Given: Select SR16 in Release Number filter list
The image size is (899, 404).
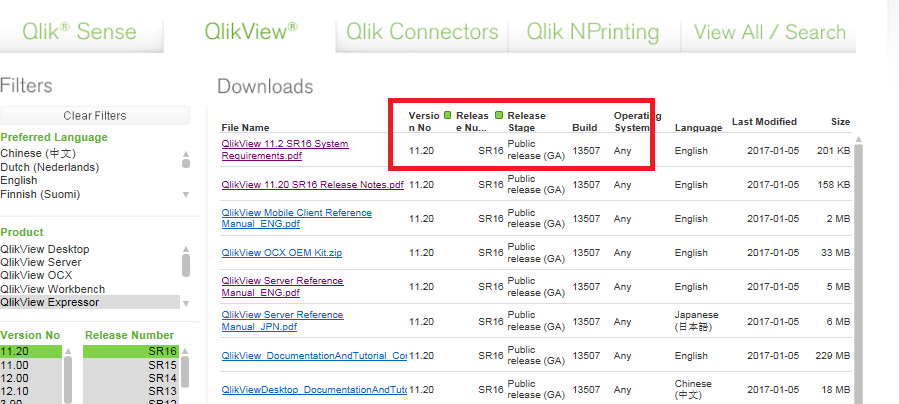Looking at the screenshot, I should (x=131, y=351).
